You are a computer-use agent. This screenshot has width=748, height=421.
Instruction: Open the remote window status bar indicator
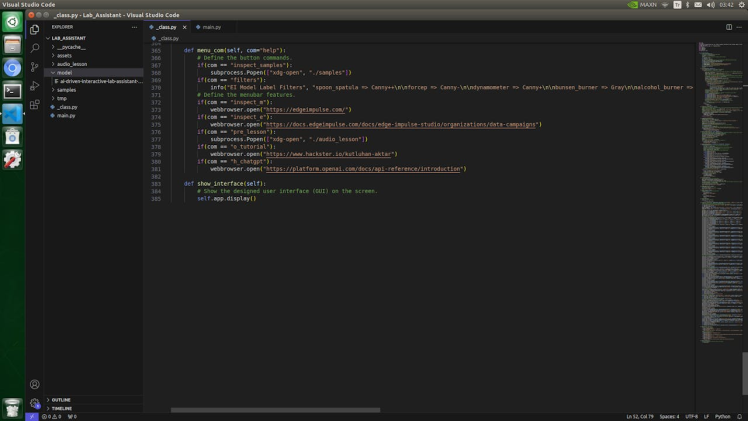(31, 416)
